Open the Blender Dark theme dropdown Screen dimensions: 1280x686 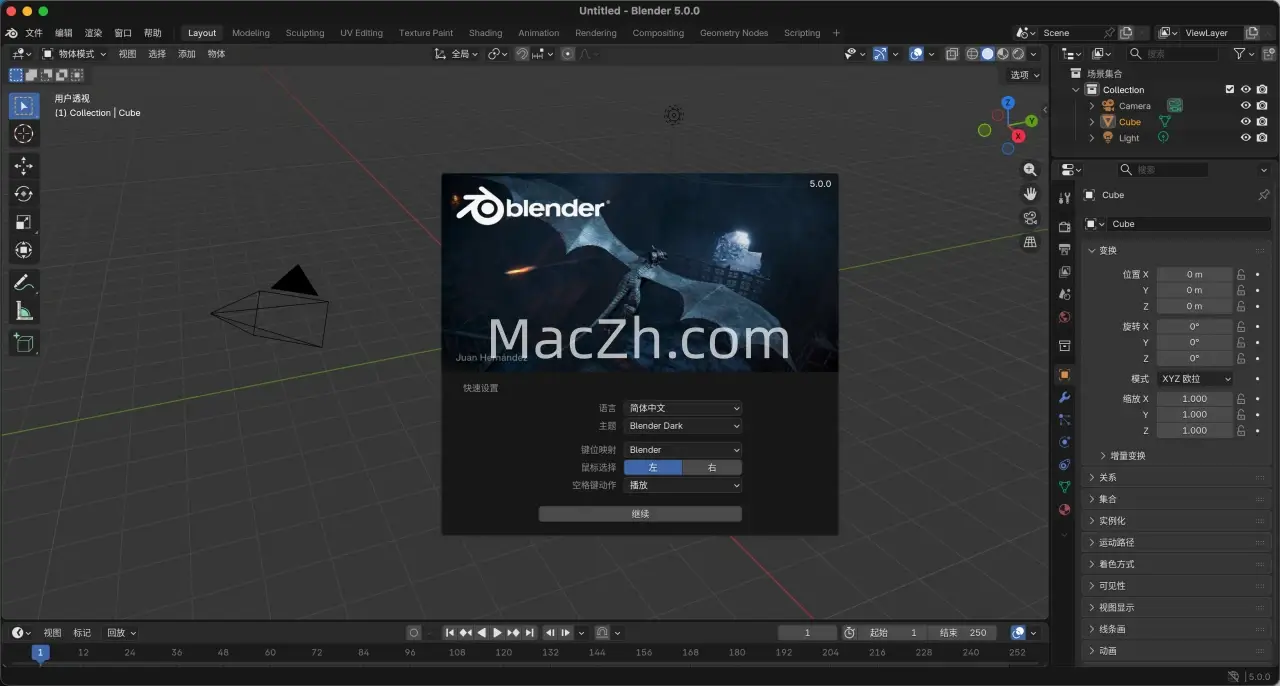(x=683, y=426)
